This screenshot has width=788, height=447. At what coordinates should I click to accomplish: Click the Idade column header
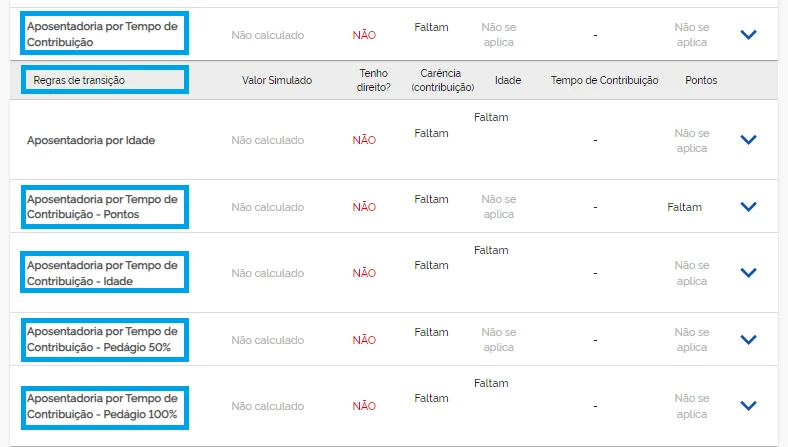pos(508,80)
